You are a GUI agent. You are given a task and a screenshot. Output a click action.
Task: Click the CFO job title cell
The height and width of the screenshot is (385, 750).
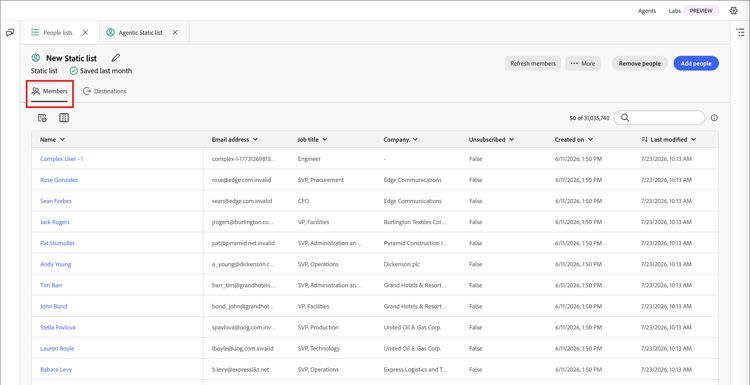pyautogui.click(x=303, y=201)
